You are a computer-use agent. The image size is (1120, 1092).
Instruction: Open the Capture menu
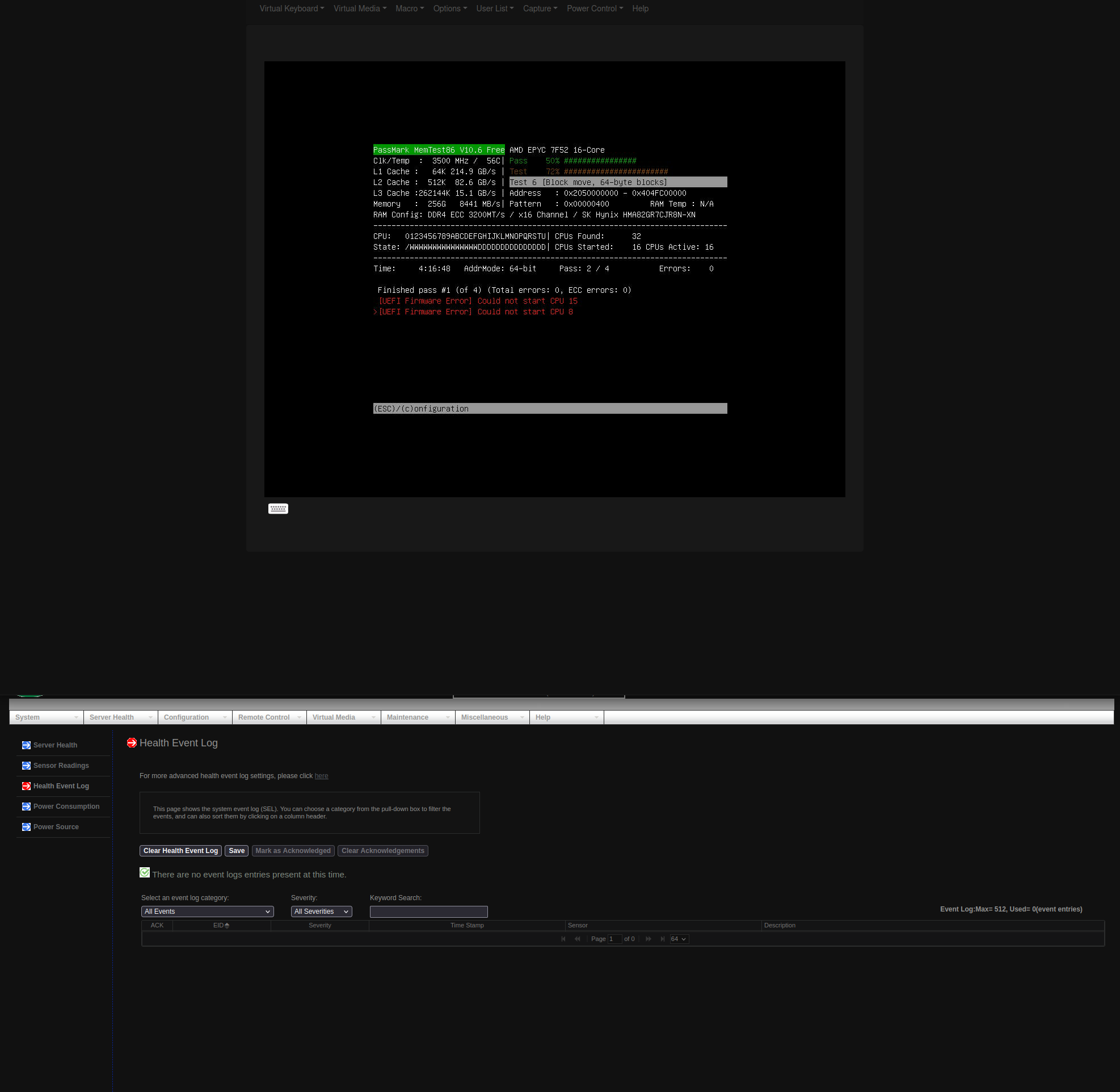pyautogui.click(x=540, y=9)
